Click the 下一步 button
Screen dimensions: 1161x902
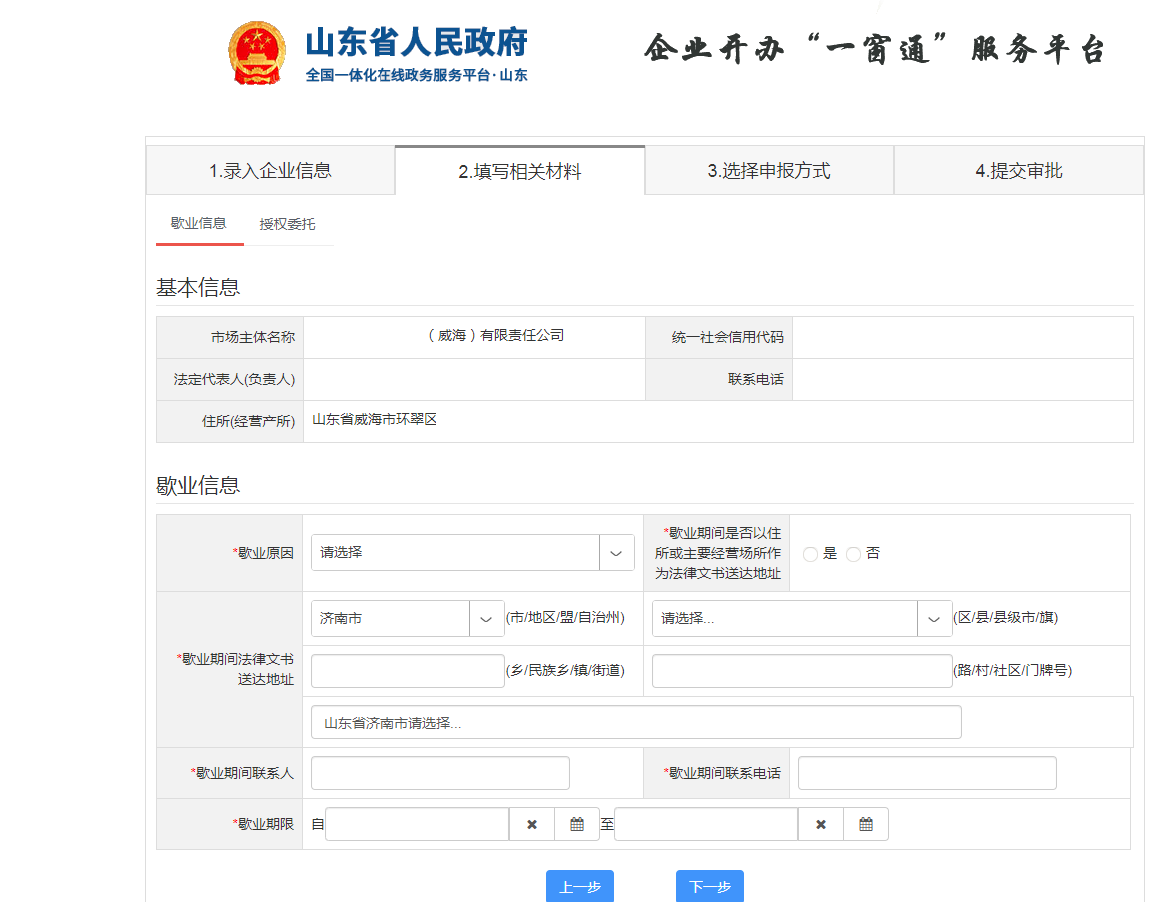click(x=709, y=887)
